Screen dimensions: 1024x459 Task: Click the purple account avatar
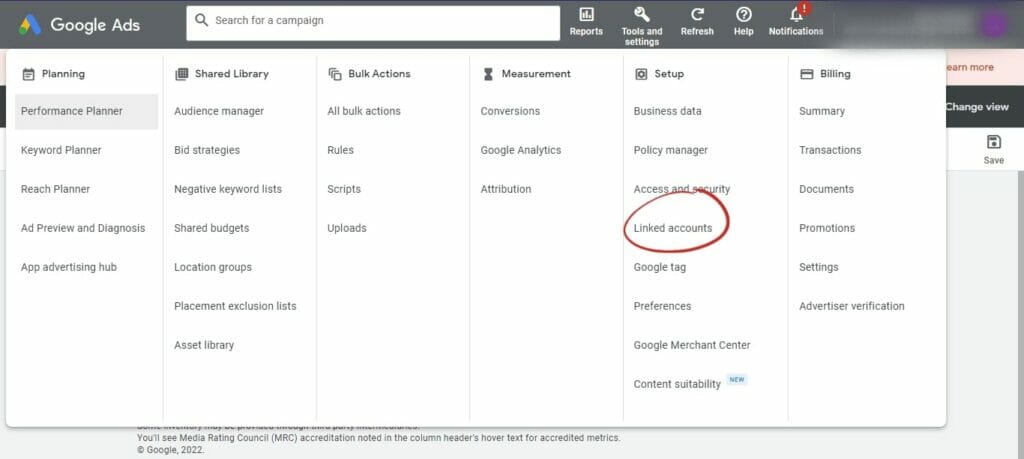[x=993, y=25]
